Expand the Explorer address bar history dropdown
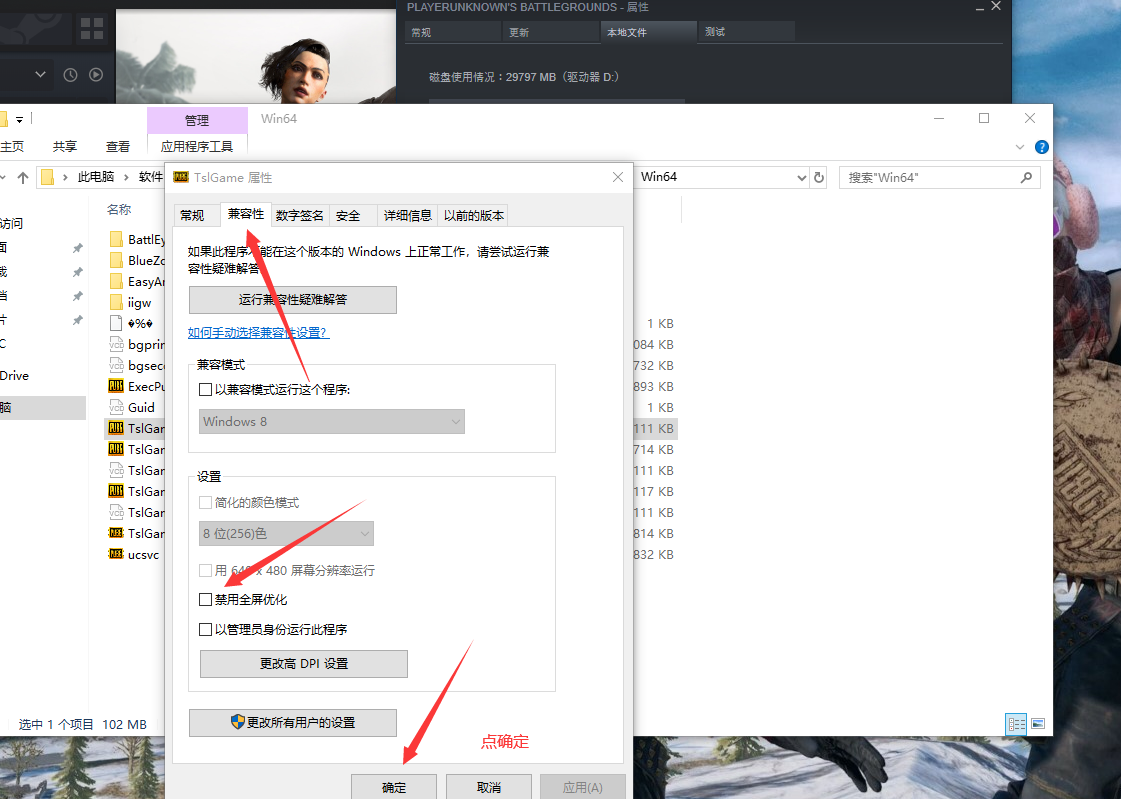The width and height of the screenshot is (1121, 799). coord(801,177)
